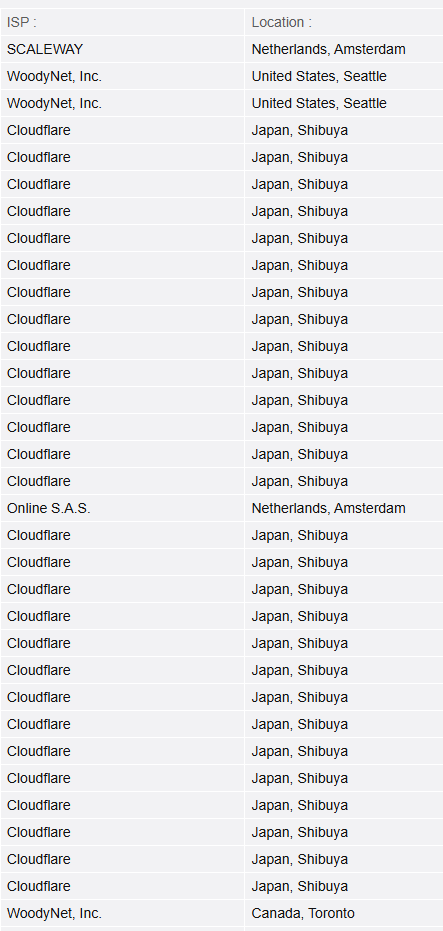Click the Online S.A.S. ISP cell
This screenshot has width=443, height=931.
122,508
